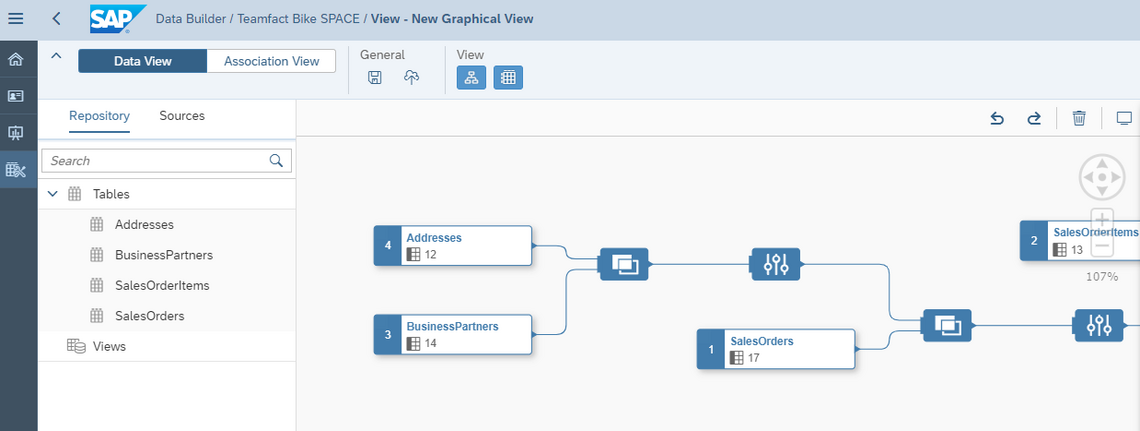
Task: Select Addresses table in repository tree
Action: (167, 225)
